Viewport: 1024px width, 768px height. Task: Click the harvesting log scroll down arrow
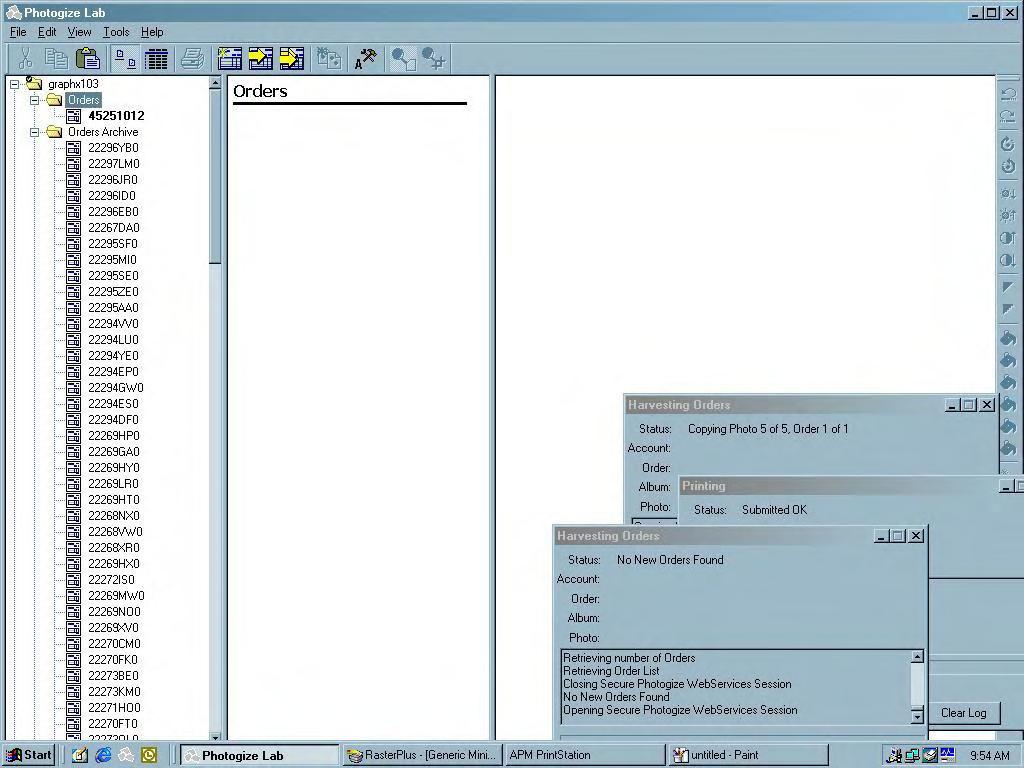coord(918,716)
